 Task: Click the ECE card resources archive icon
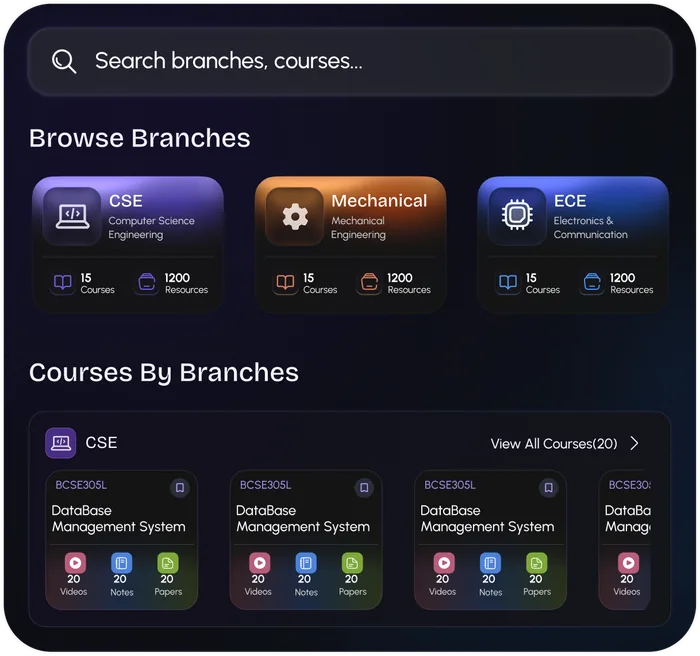point(592,282)
